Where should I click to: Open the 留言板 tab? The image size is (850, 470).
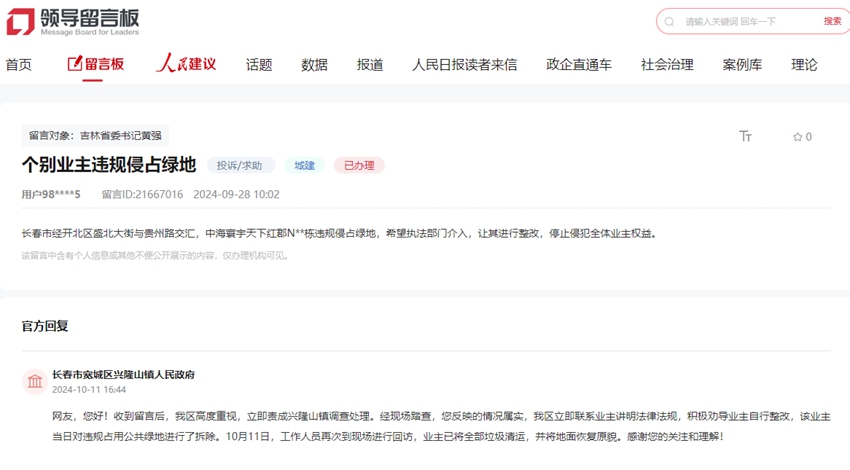(x=96, y=64)
